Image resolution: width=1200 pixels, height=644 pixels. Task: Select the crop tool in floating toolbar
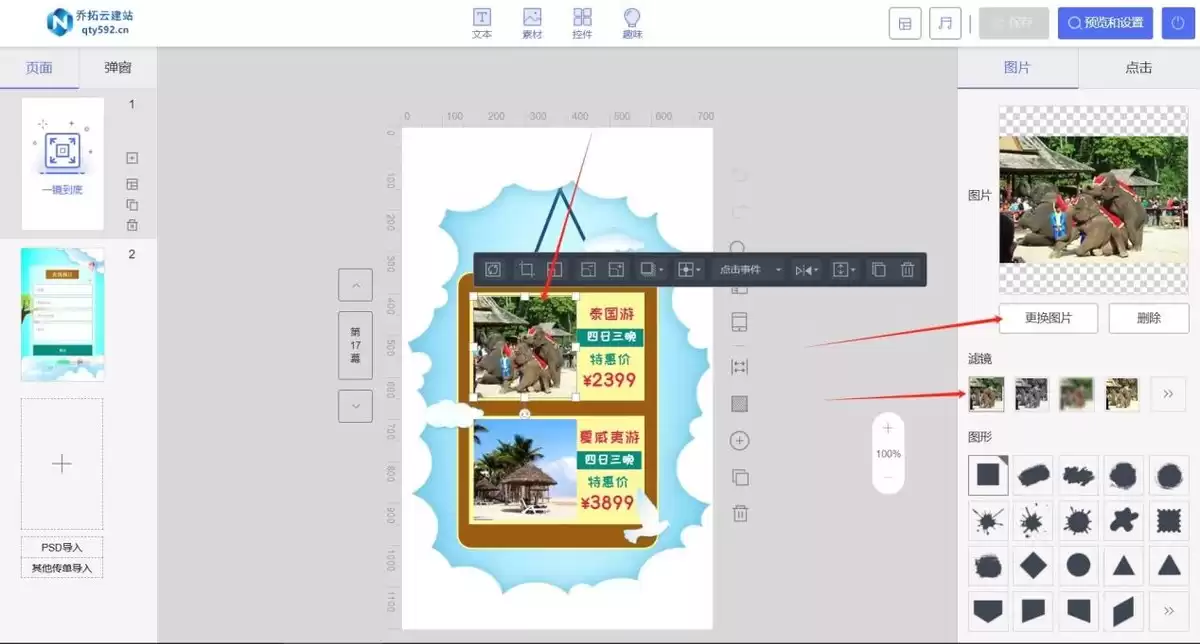525,270
